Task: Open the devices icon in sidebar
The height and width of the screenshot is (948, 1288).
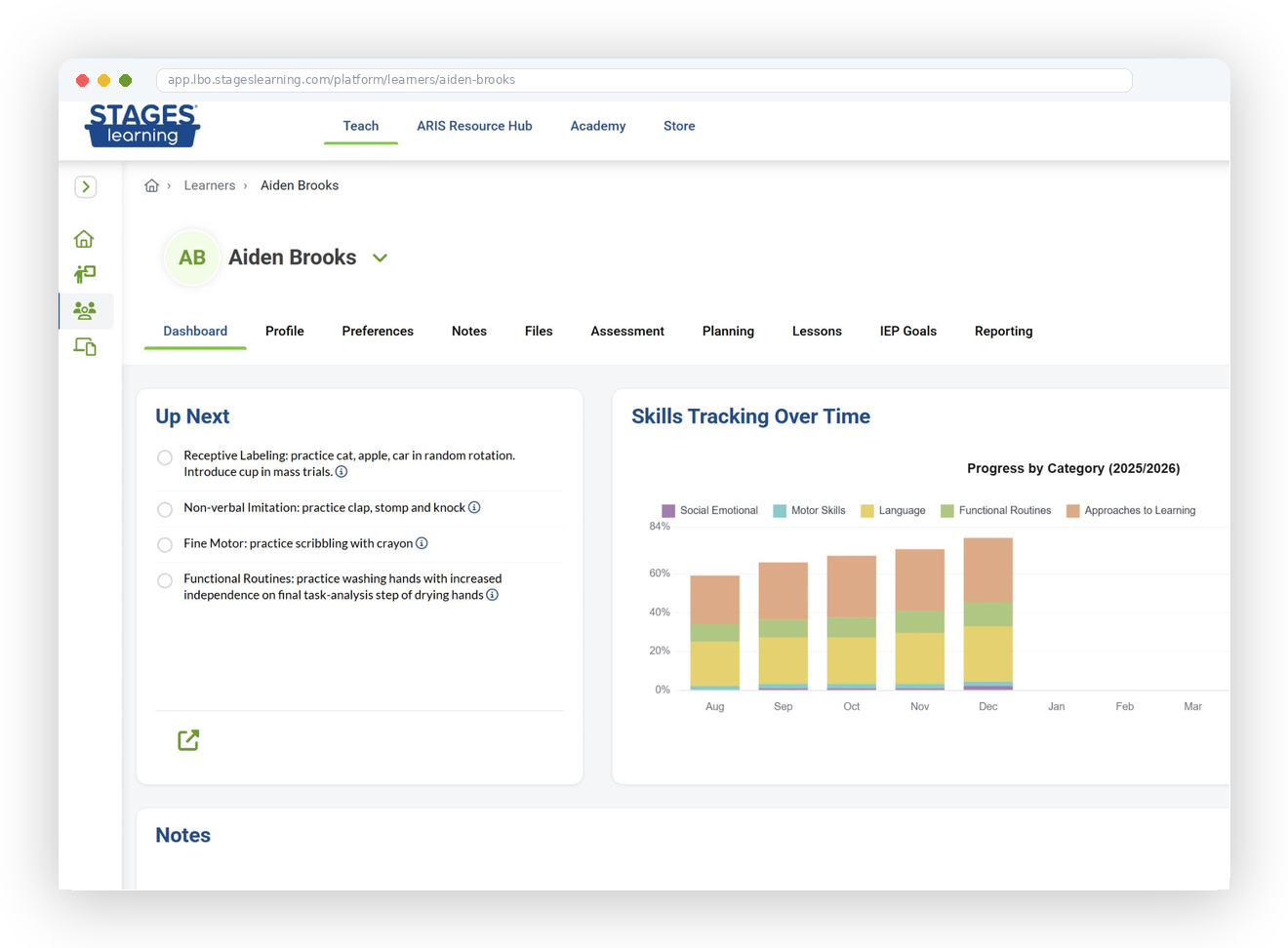Action: click(x=85, y=347)
